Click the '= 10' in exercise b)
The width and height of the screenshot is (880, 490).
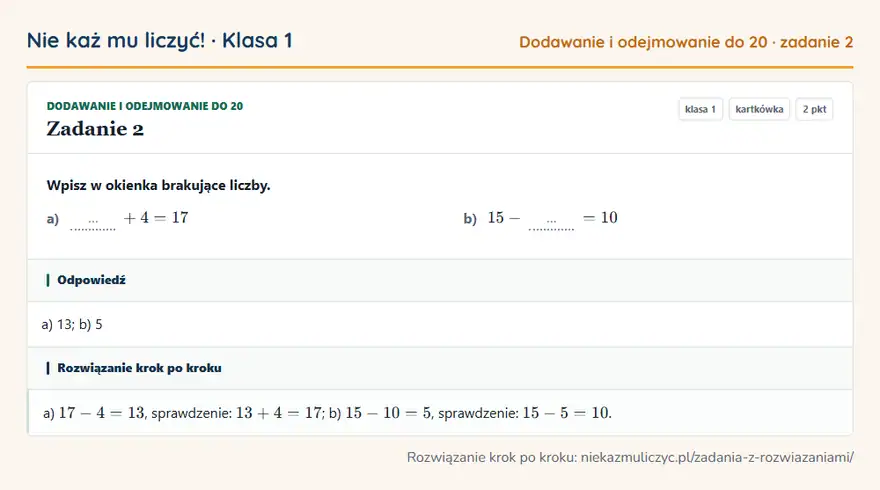coord(600,218)
